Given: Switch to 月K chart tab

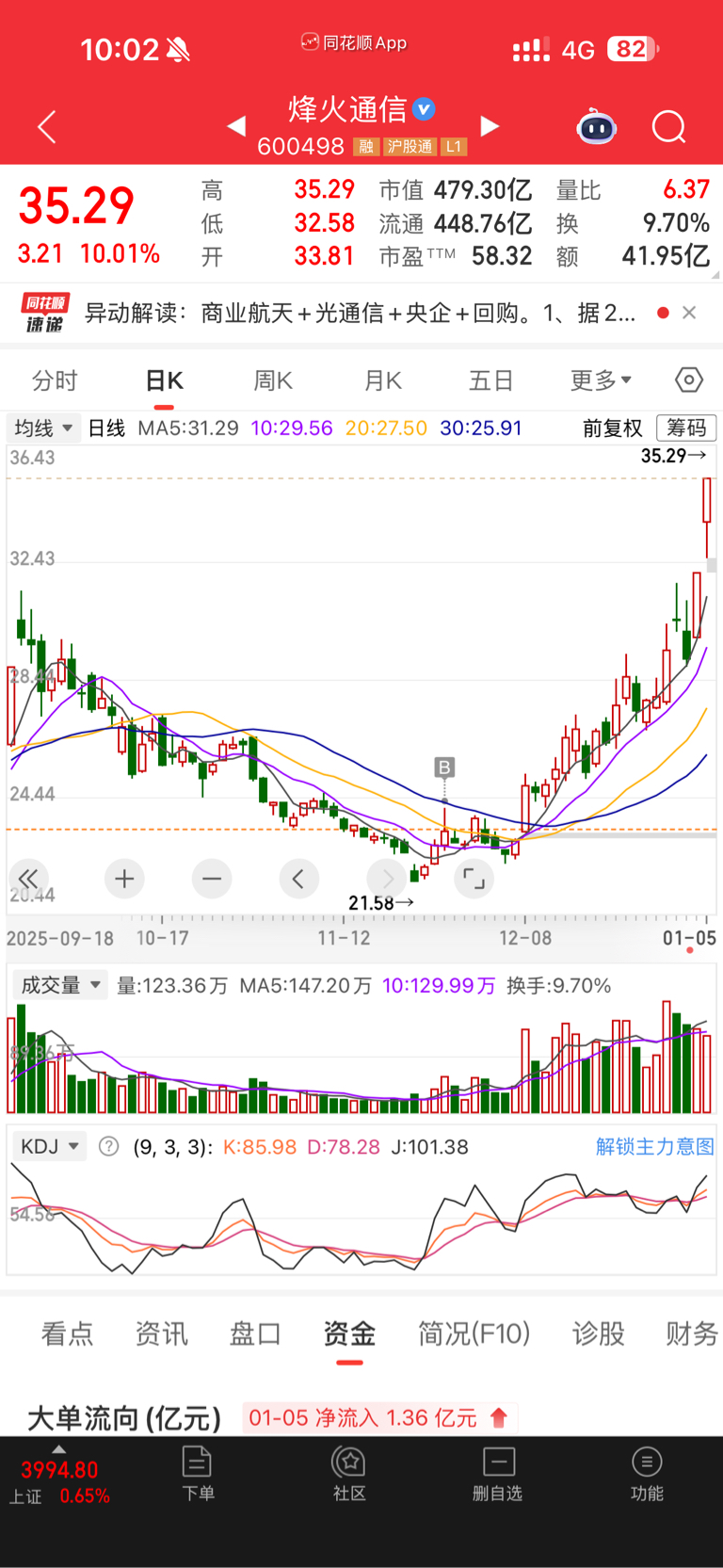Looking at the screenshot, I should tap(382, 380).
